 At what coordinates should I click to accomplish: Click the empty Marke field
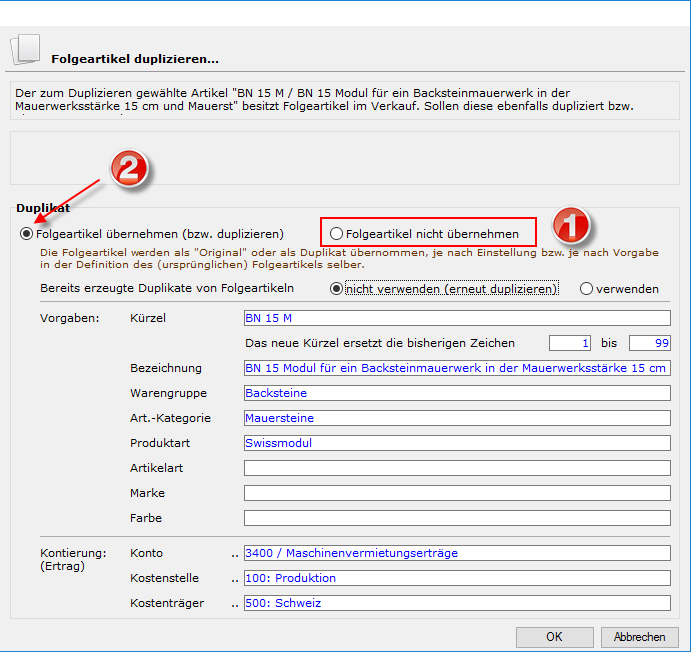point(456,493)
